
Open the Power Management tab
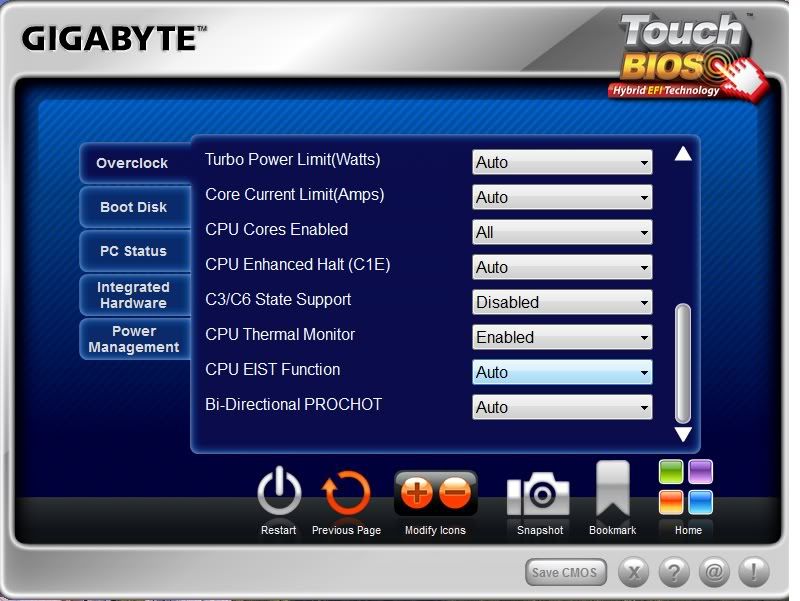134,339
